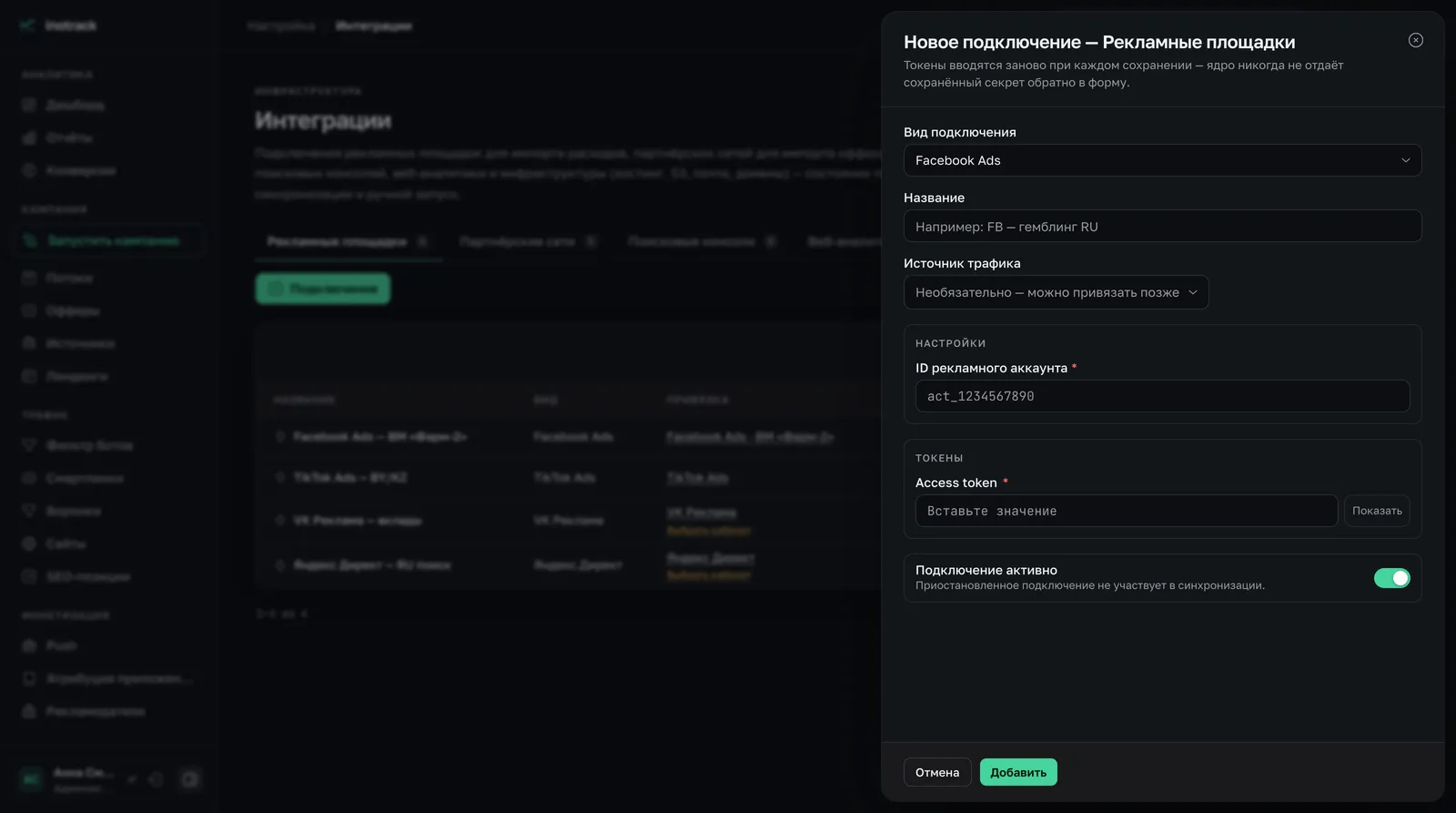Focus the Название input field
The image size is (1456, 813).
pyautogui.click(x=1162, y=227)
